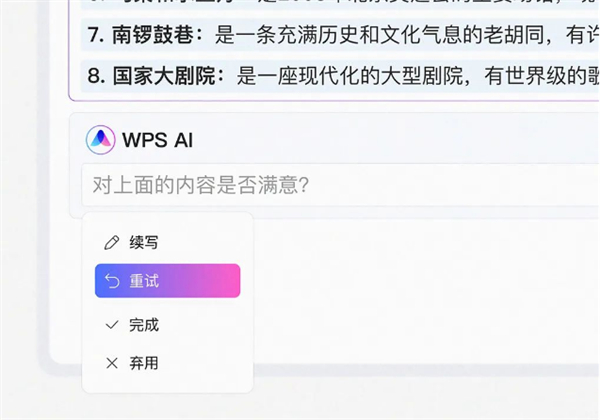
Task: Click the WPS AI logo icon
Action: pyautogui.click(x=101, y=140)
